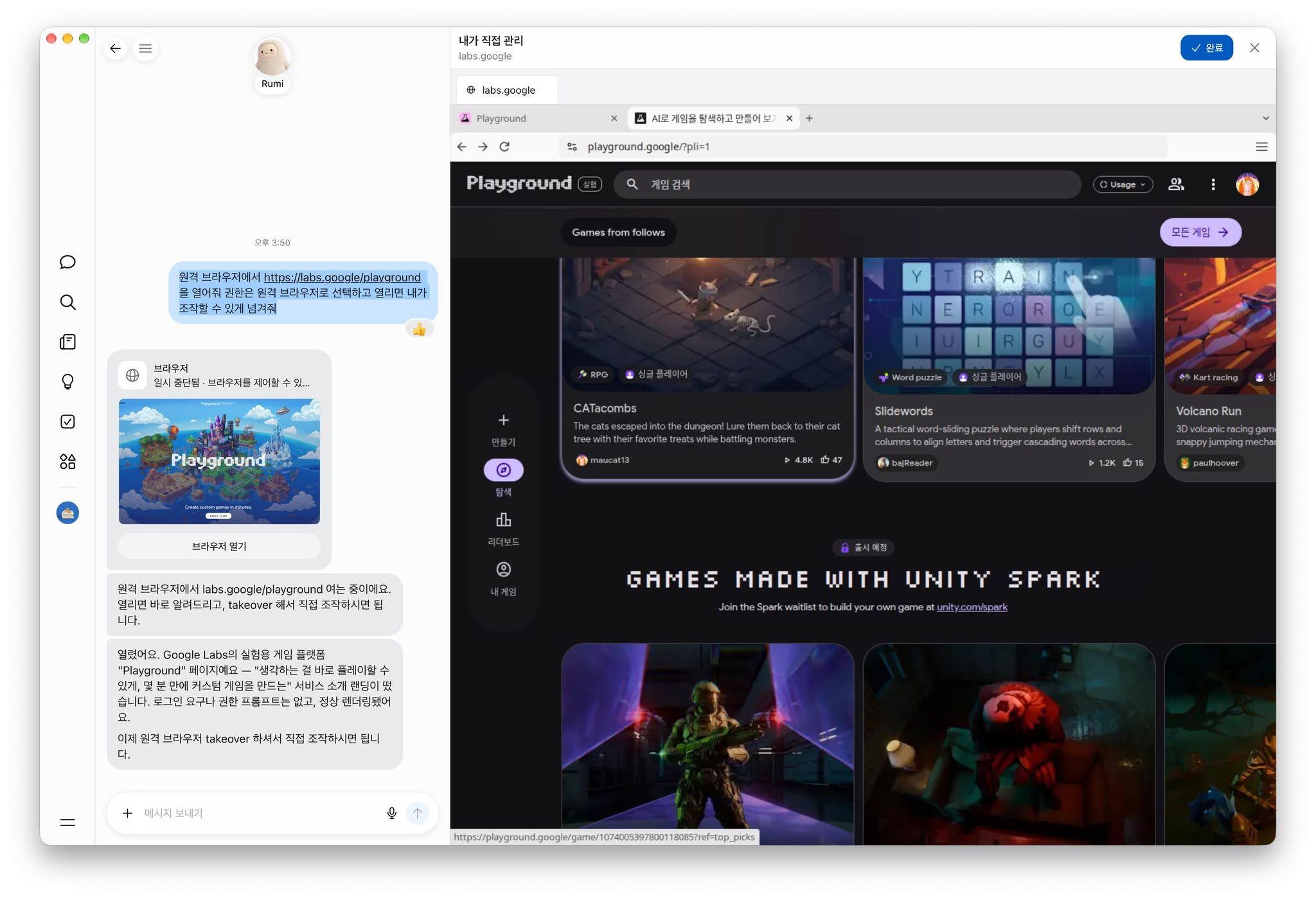Select the blue avatar in left sidebar
Screen dimensions: 1316x898
point(67,513)
